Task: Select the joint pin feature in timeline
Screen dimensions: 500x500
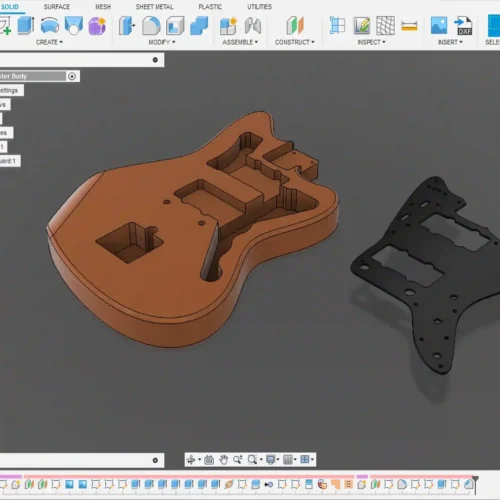Action: point(269,484)
